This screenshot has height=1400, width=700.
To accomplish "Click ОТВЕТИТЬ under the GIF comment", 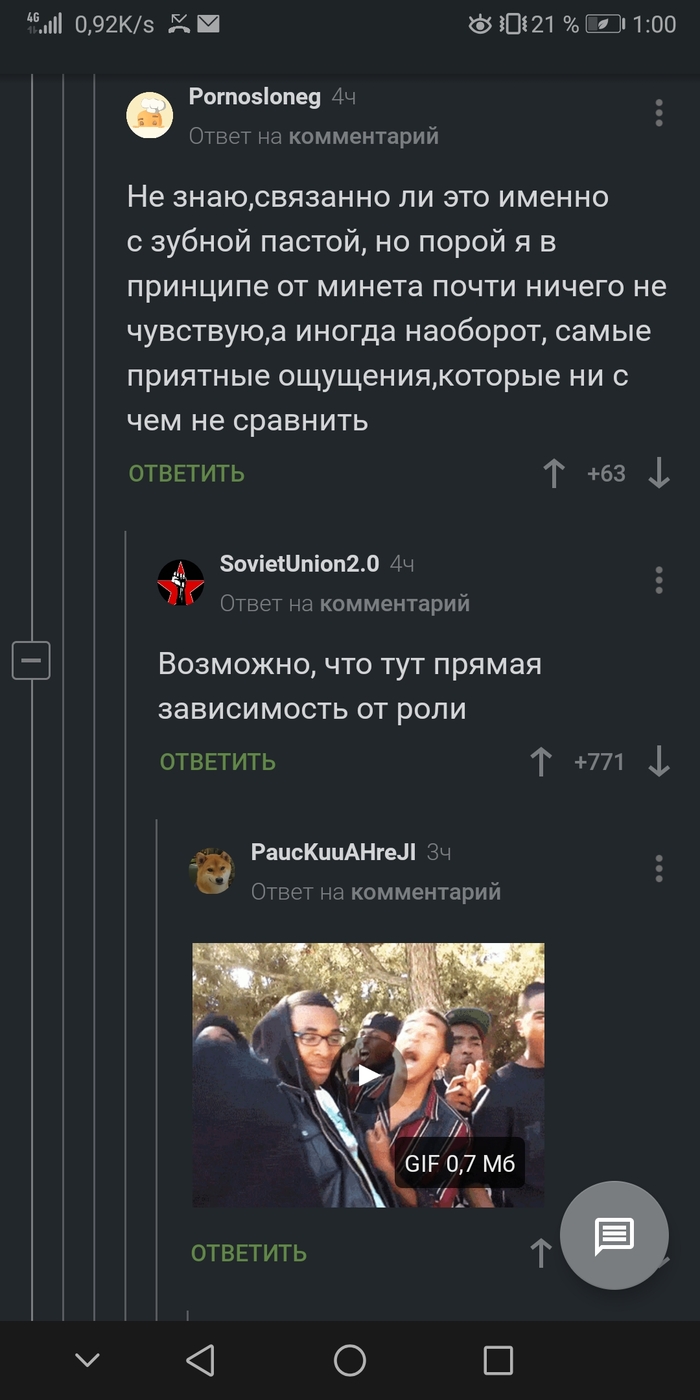I will coord(248,1253).
